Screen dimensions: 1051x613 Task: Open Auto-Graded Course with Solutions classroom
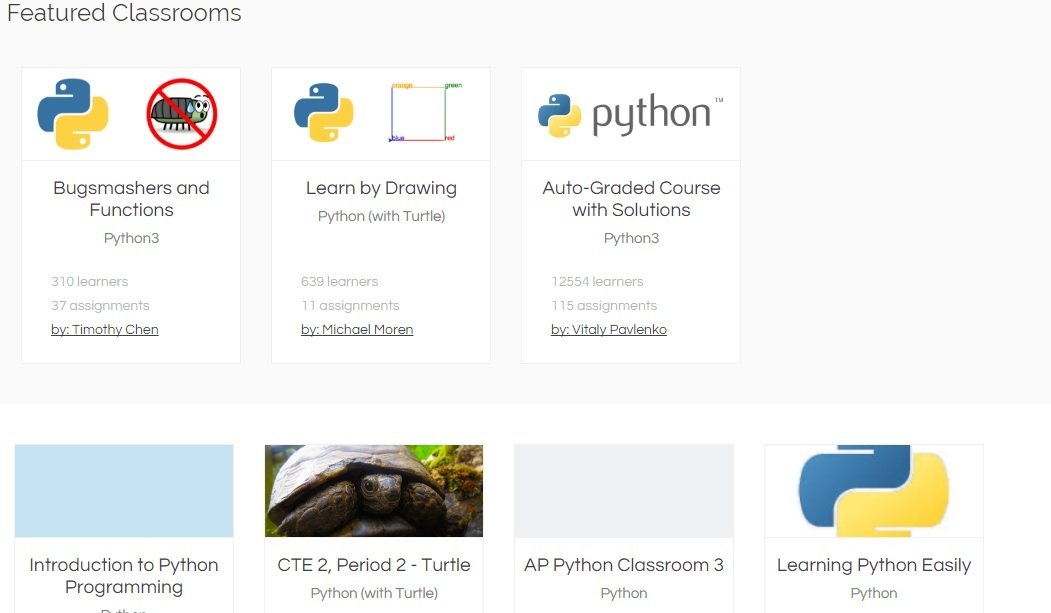click(631, 199)
